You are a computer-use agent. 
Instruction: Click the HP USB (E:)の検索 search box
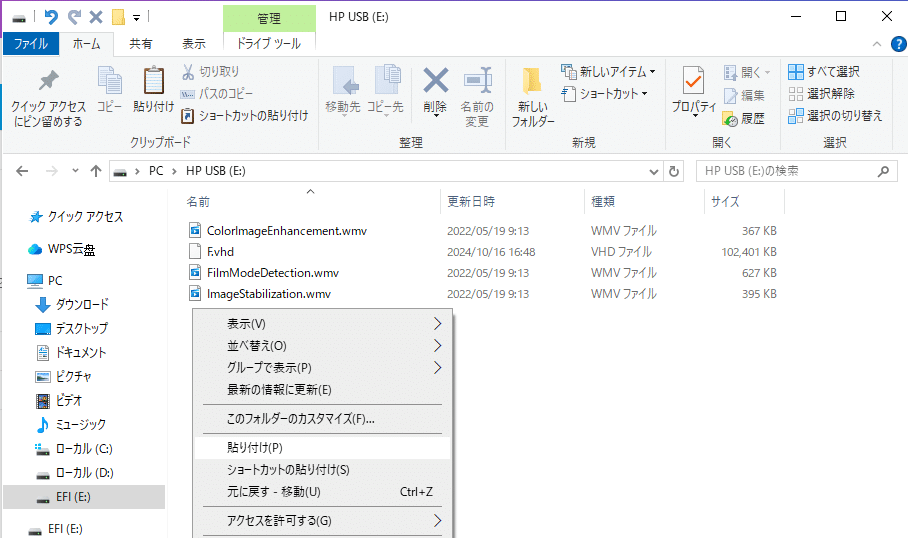(x=797, y=171)
